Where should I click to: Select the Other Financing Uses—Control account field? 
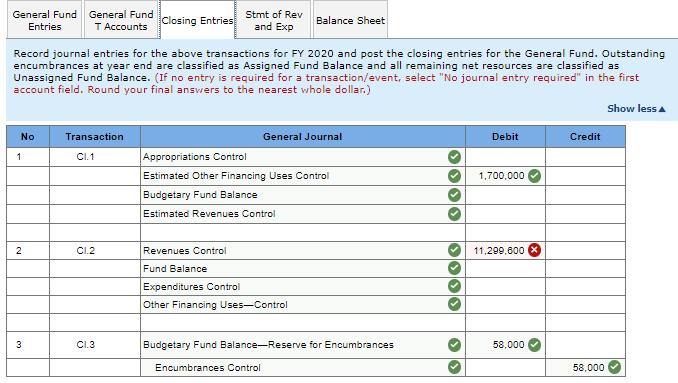pos(303,305)
